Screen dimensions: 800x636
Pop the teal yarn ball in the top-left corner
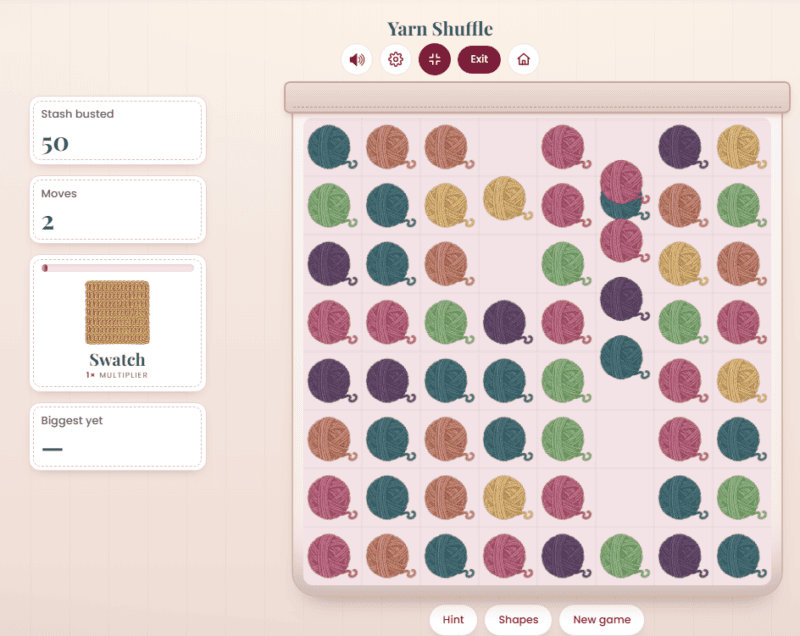coord(332,147)
